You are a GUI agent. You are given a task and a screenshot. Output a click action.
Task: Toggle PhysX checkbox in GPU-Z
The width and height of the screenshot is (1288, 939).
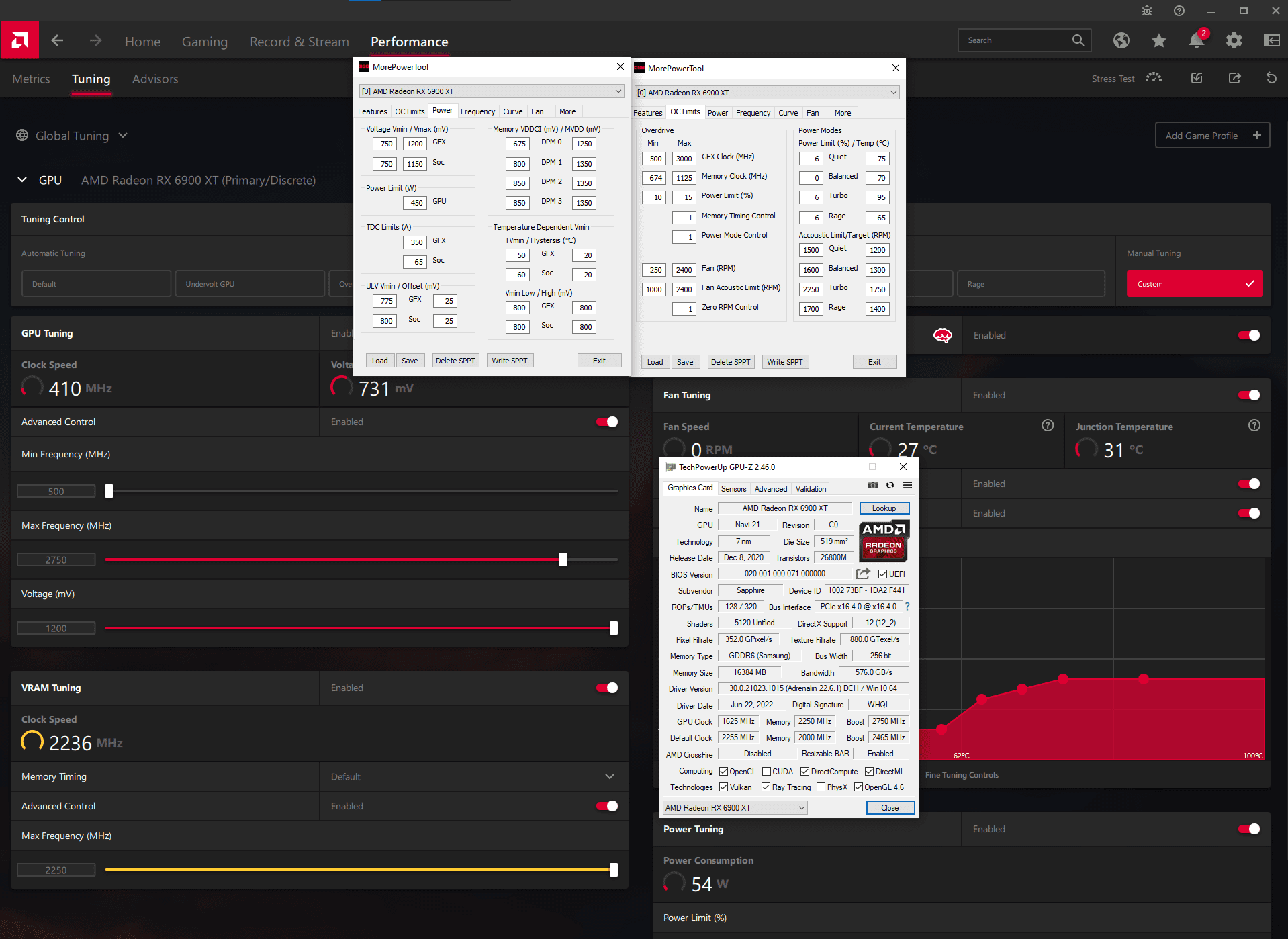pos(821,787)
